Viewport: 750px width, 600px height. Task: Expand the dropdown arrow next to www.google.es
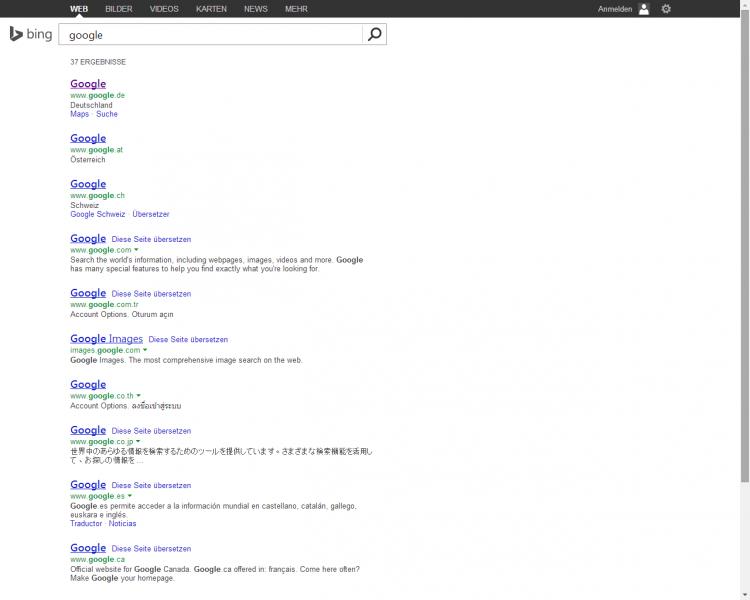click(130, 496)
